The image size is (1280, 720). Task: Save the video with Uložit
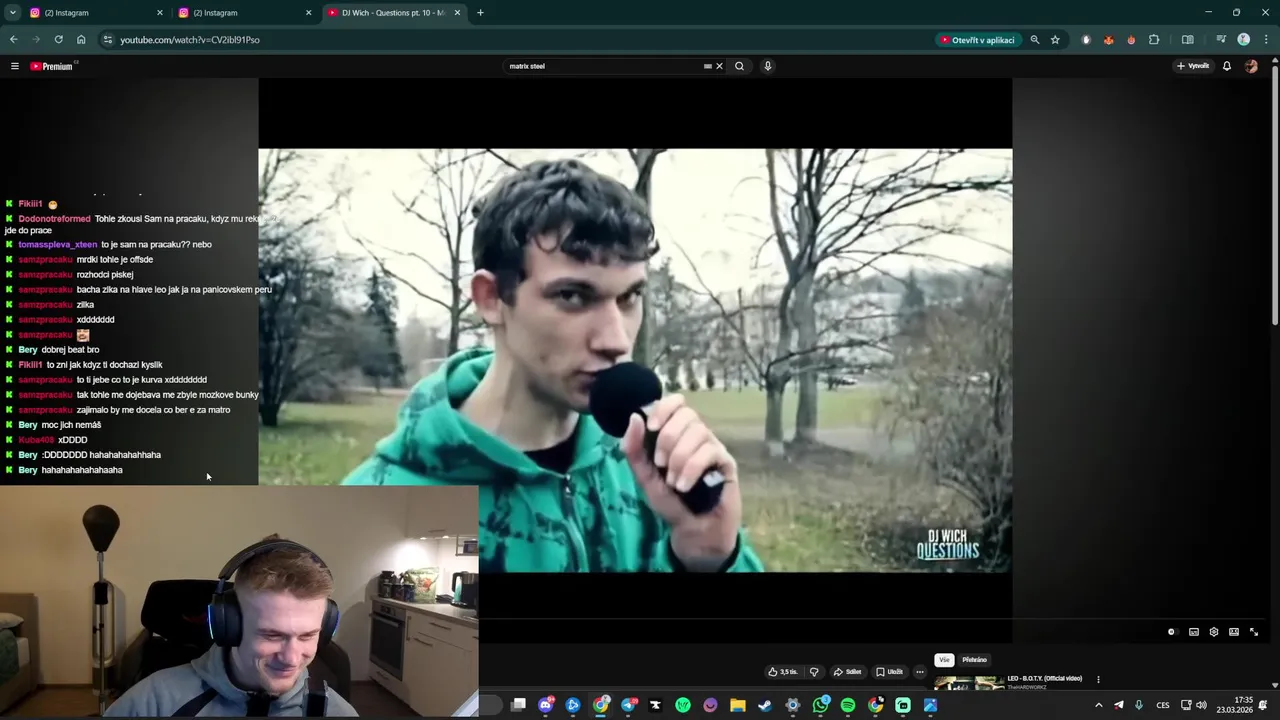(889, 672)
